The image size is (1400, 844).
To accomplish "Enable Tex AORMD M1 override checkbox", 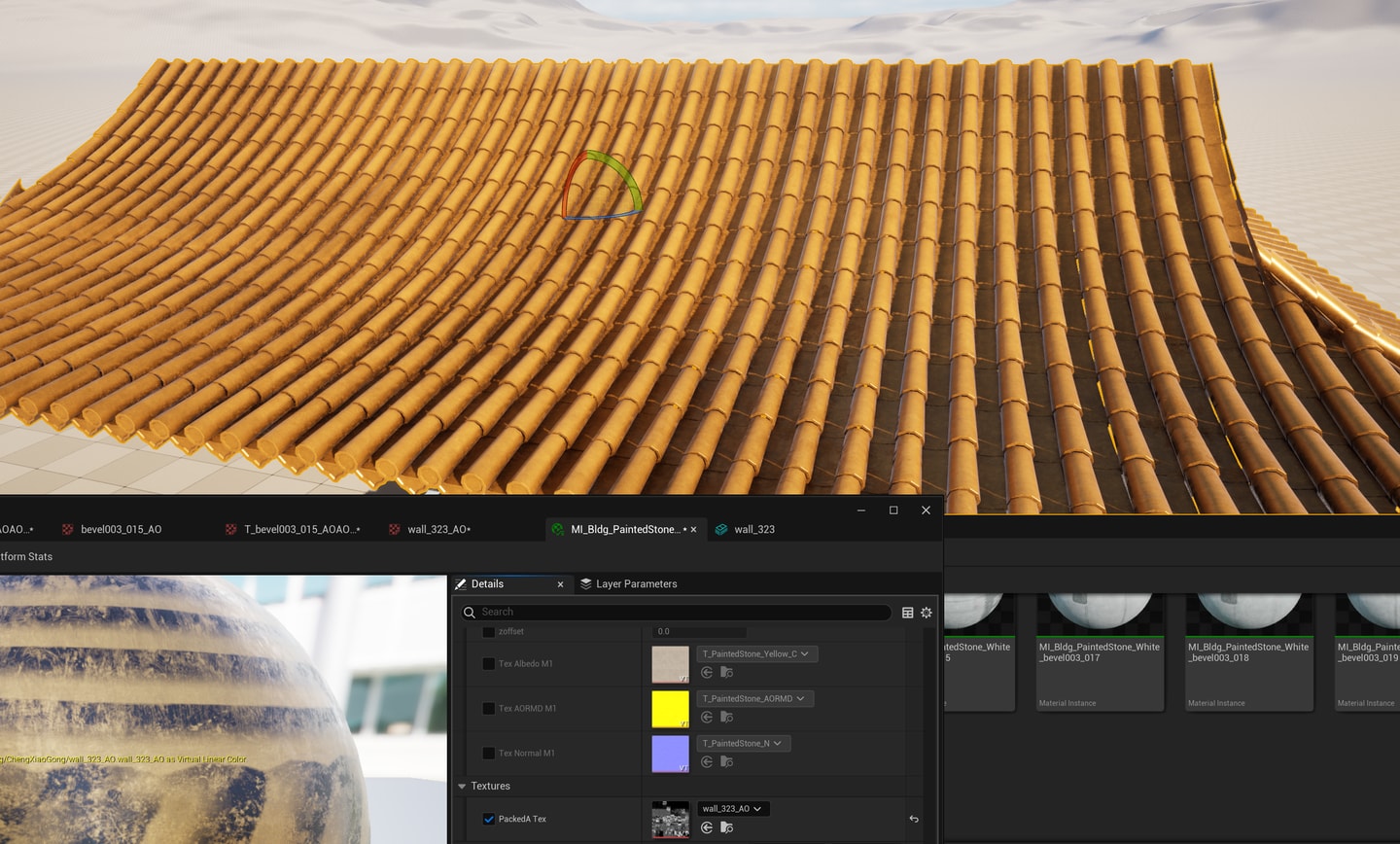I will 489,709.
